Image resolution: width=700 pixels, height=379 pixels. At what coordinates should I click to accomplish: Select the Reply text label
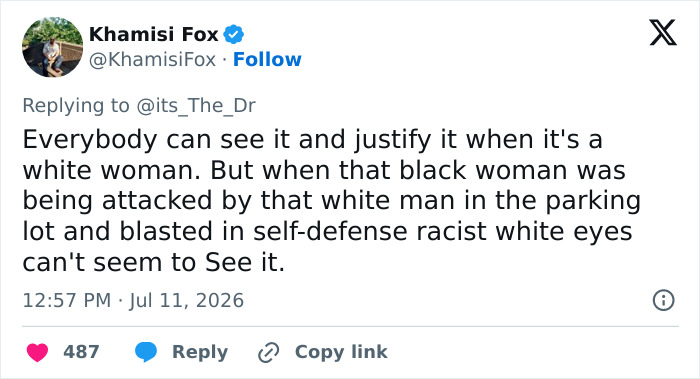pyautogui.click(x=200, y=352)
